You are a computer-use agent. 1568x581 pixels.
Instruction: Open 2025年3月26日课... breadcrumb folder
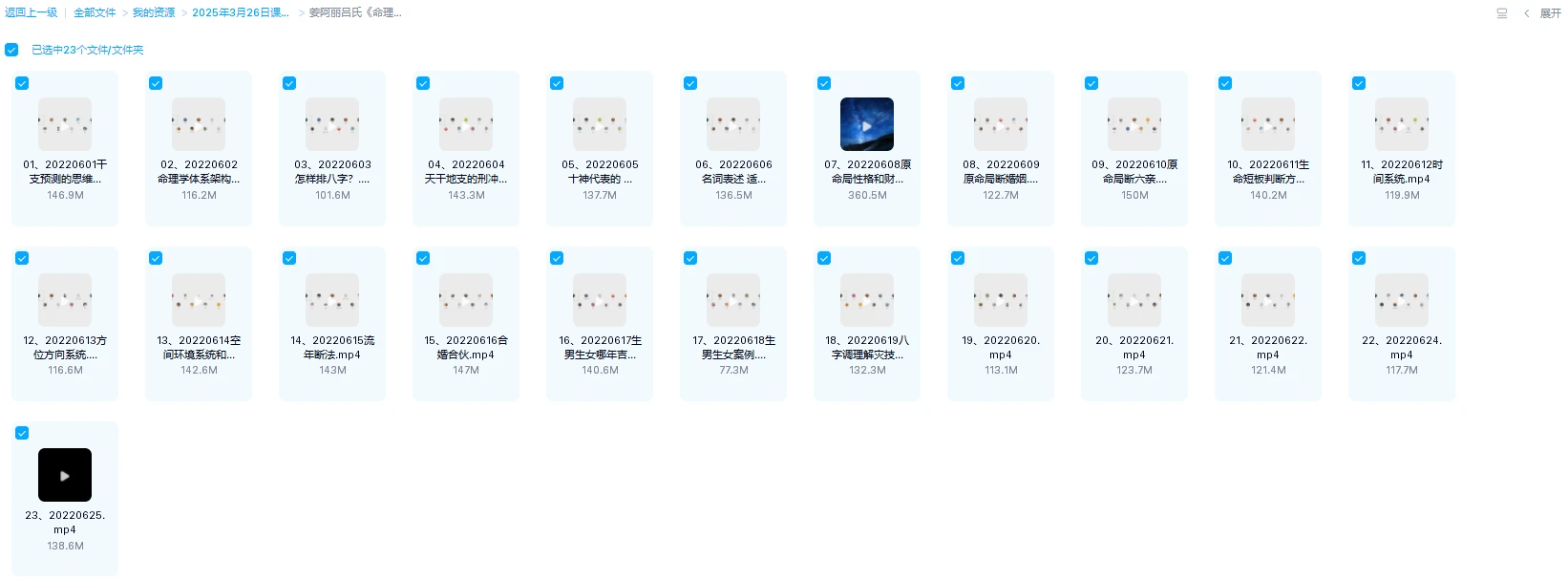tap(241, 12)
